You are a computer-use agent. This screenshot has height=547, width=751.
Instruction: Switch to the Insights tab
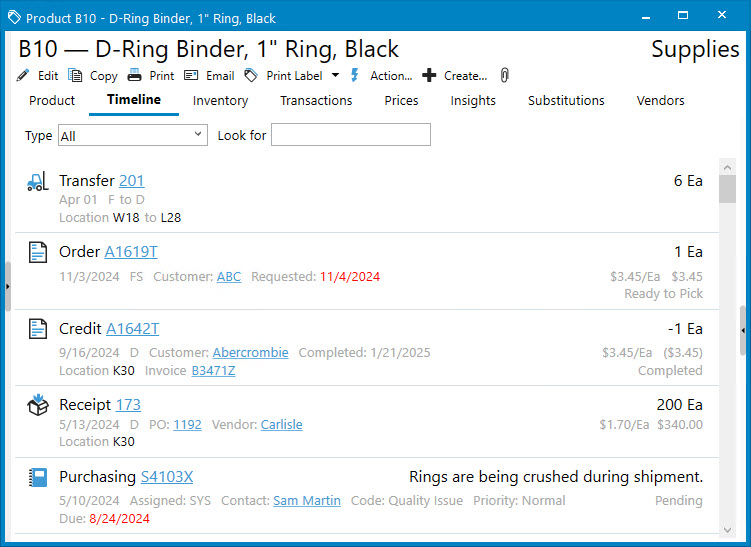click(473, 101)
